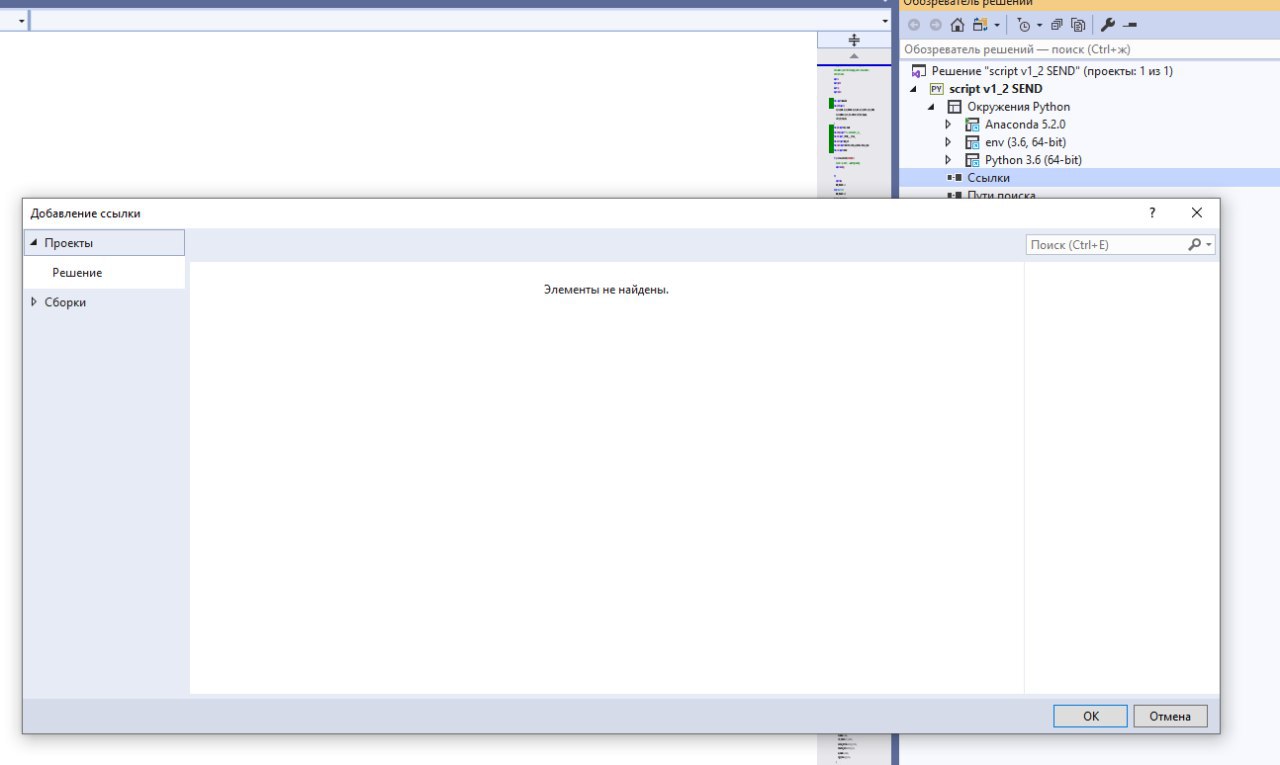Screen dimensions: 1280x765
Task: Select the 'script v1_2 SEND' Python project node
Action: [x=995, y=89]
